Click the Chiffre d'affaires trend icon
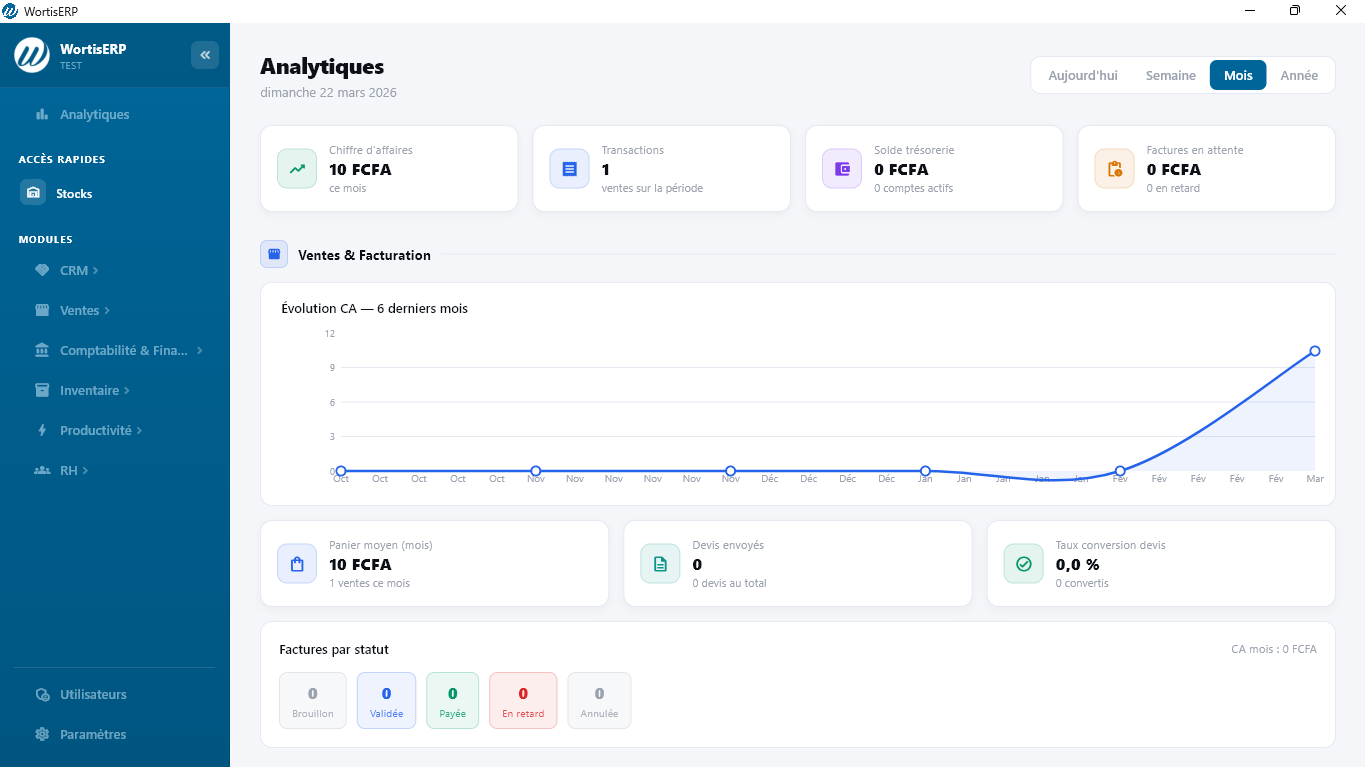 click(x=297, y=169)
